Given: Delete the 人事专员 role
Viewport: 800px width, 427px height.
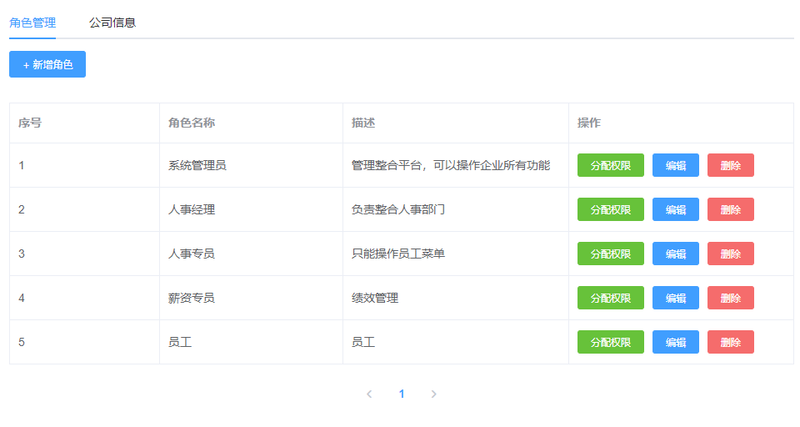Looking at the screenshot, I should [731, 254].
